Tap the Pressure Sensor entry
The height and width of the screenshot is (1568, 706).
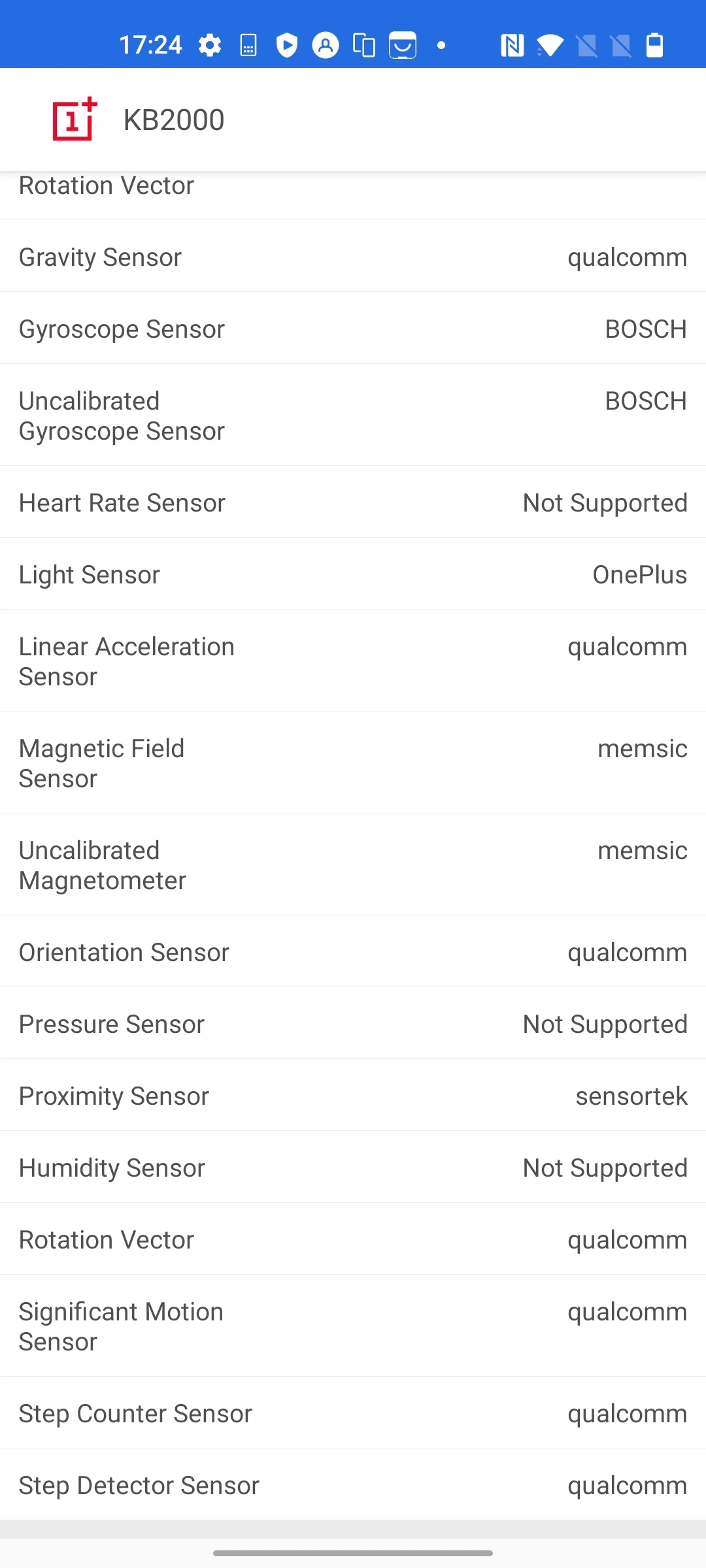(x=353, y=1024)
